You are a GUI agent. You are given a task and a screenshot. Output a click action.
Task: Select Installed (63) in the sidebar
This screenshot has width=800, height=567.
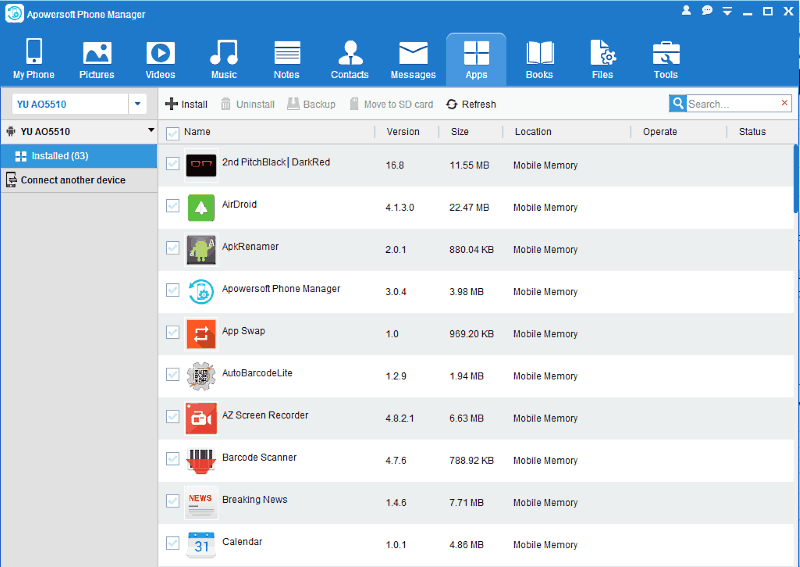pyautogui.click(x=79, y=156)
